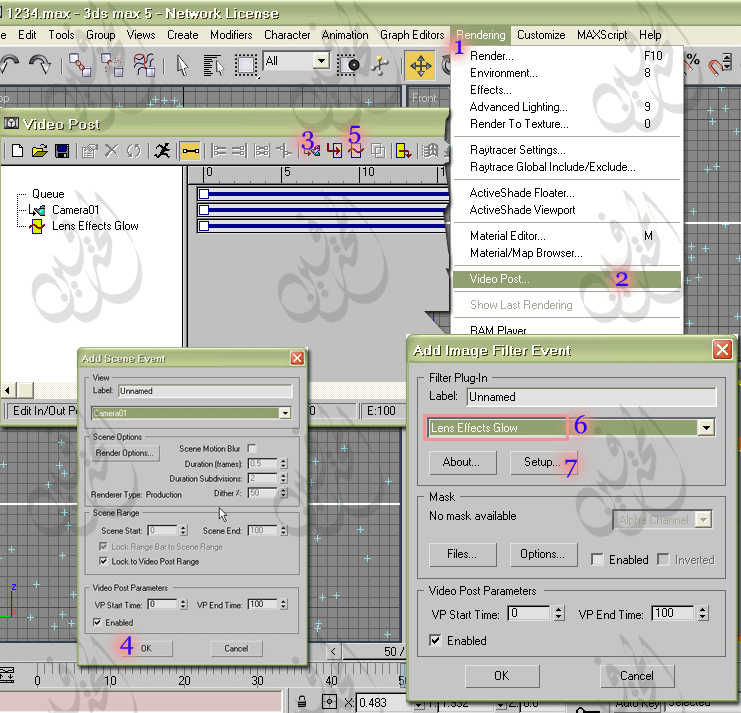Adjust Duration (frames) spinner

[x=283, y=464]
